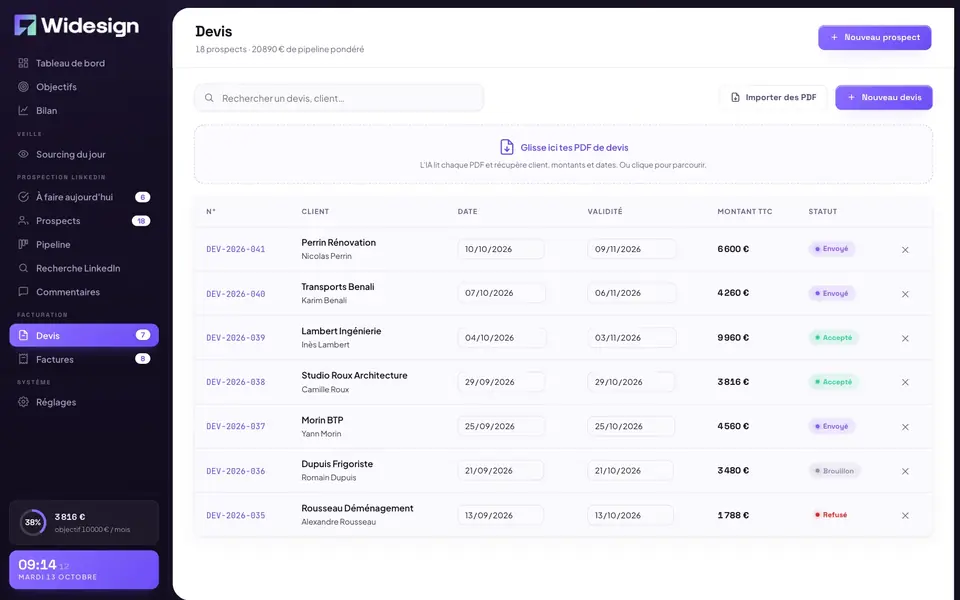960x600 pixels.
Task: Change Accepté status of Lambert Ingénierie
Action: point(834,337)
